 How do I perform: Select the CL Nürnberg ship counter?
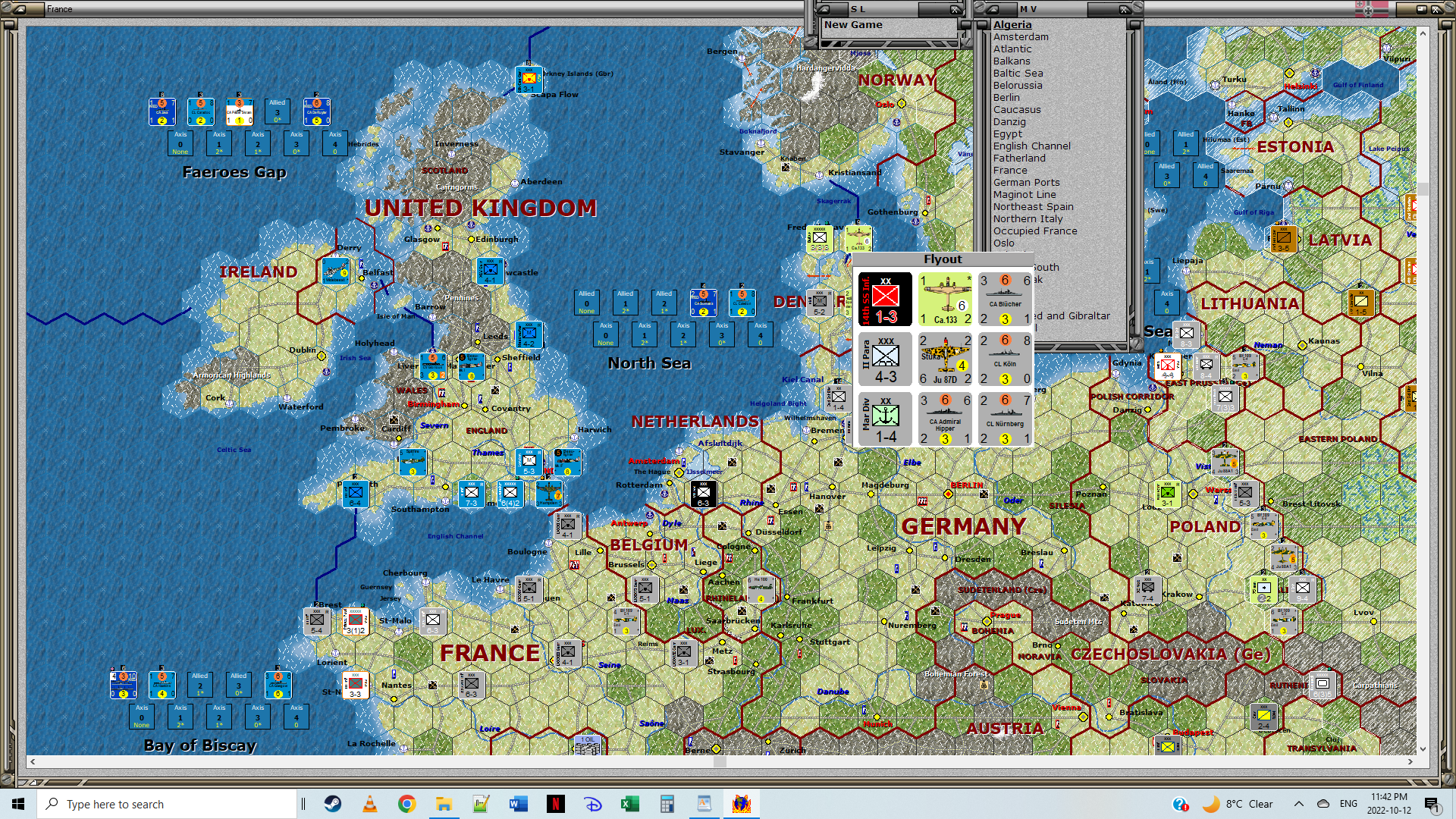point(1005,419)
